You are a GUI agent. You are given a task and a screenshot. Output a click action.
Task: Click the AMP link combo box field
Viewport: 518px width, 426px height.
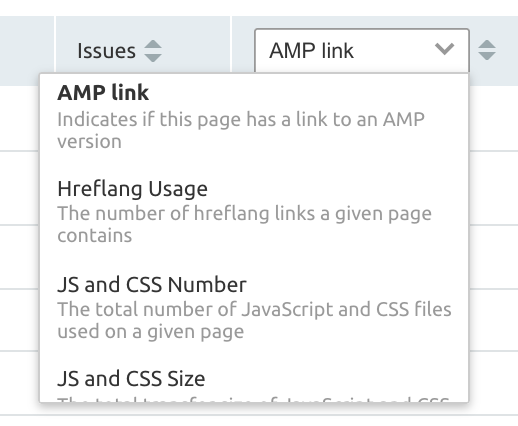point(362,50)
